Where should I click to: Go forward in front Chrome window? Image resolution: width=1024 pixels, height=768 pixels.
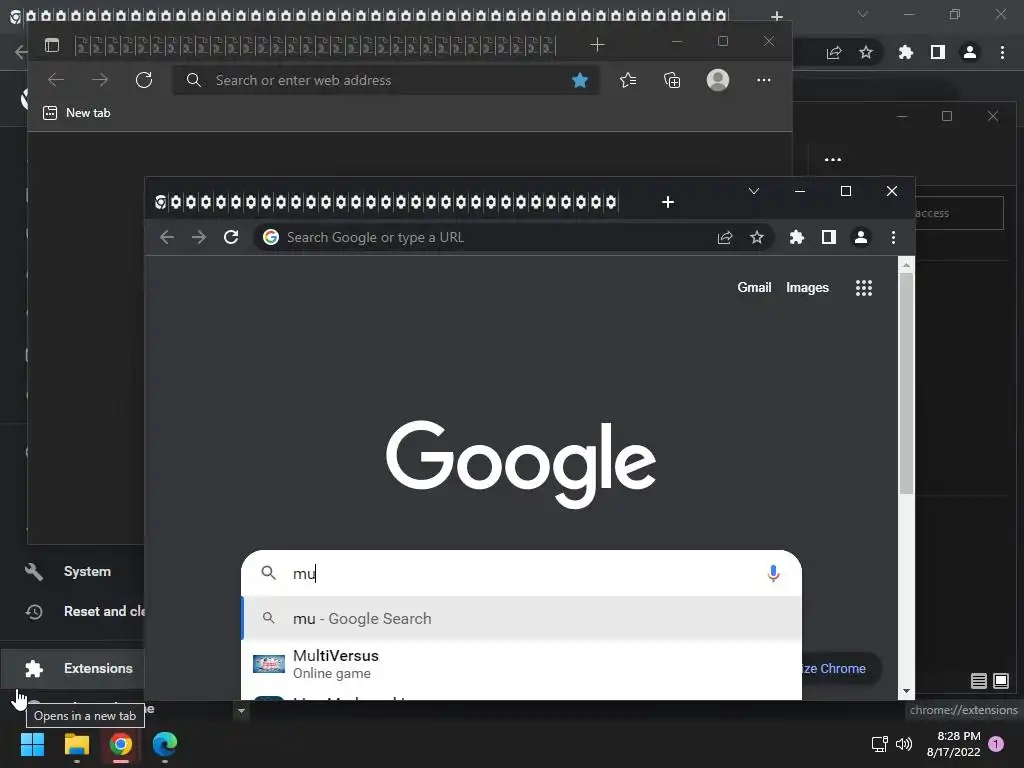(x=199, y=237)
